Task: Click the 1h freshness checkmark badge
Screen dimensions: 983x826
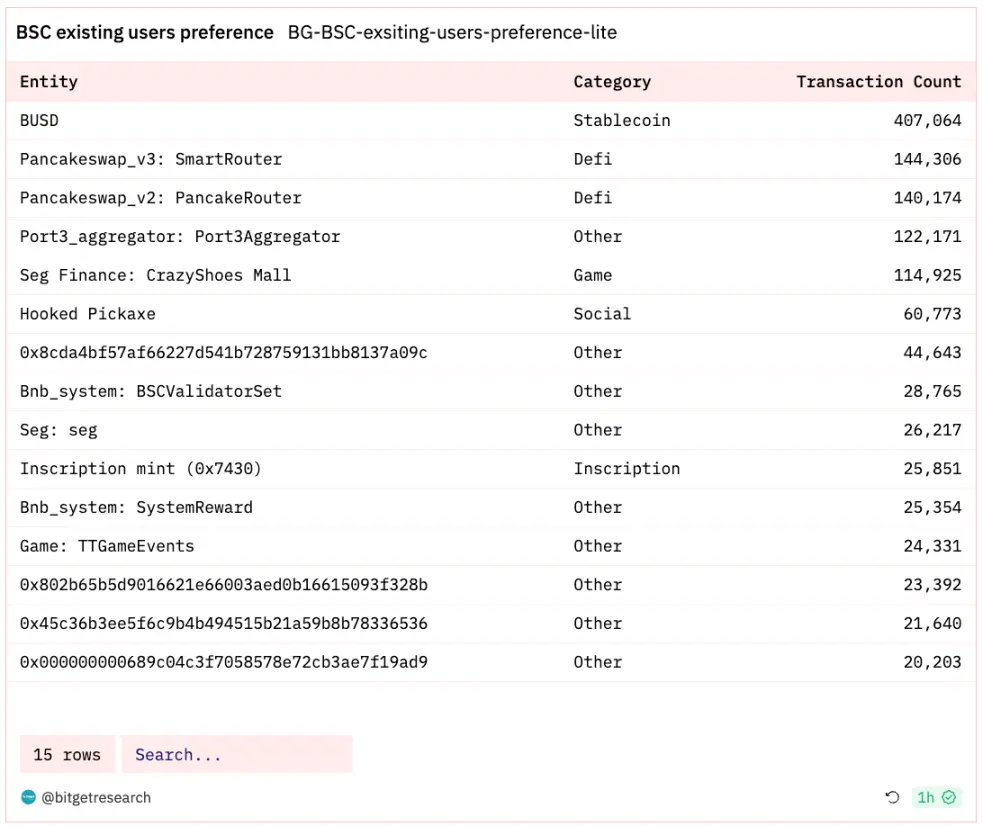Action: [937, 797]
